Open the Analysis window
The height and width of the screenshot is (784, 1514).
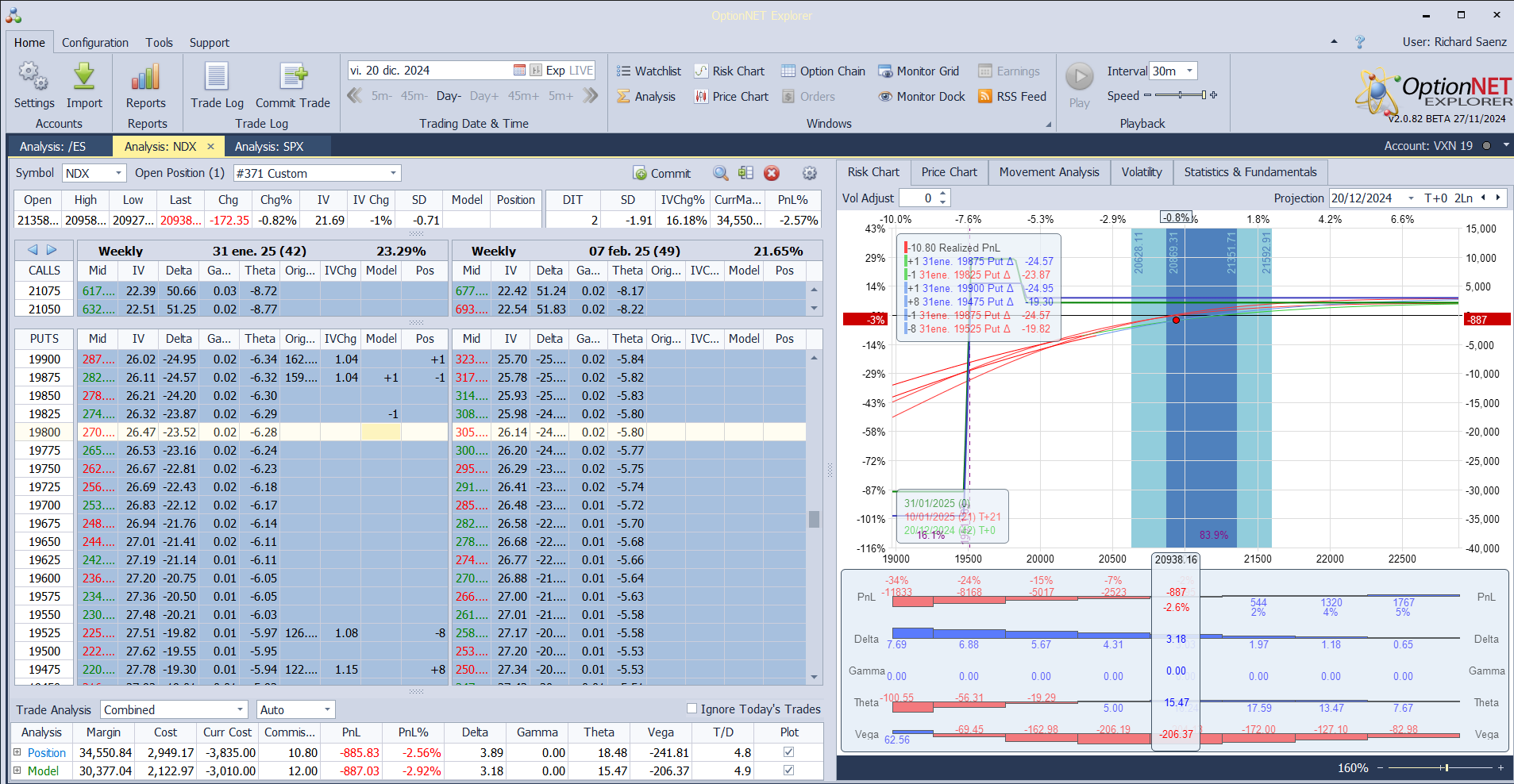[x=646, y=96]
